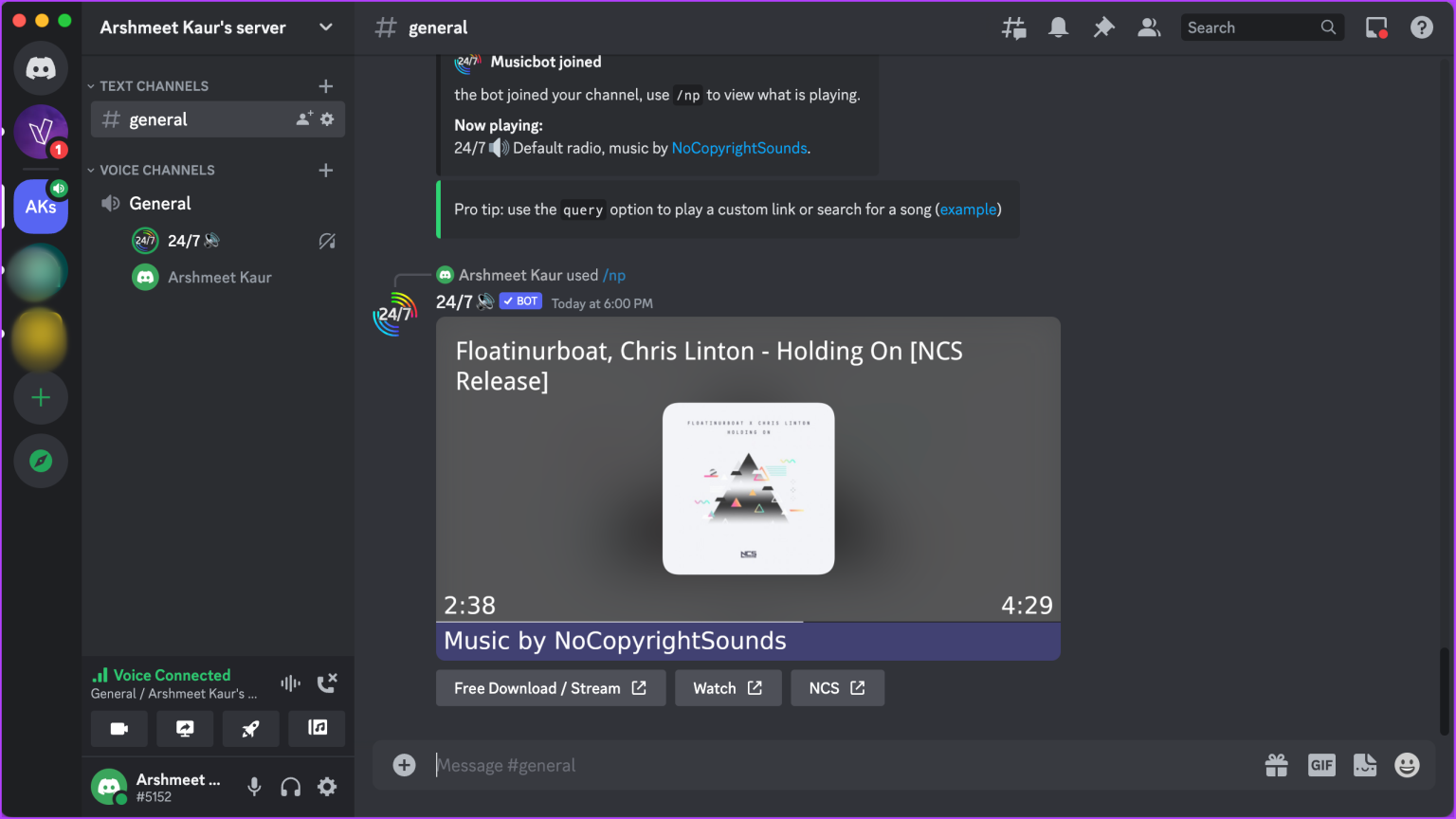Click the NoCopyrightSounds link
This screenshot has height=819, width=1456.
738,148
